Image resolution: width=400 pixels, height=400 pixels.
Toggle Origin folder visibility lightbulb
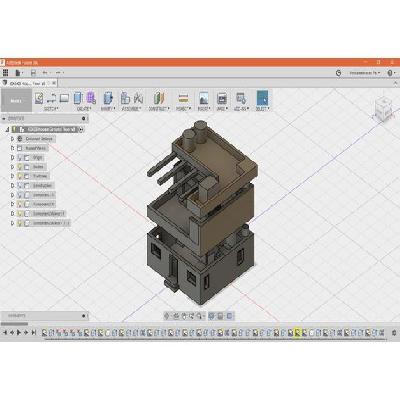coord(20,157)
